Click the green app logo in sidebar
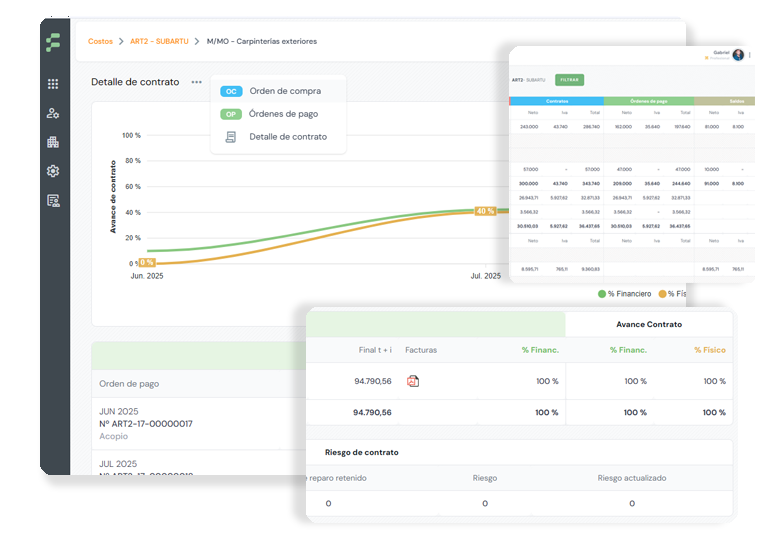The height and width of the screenshot is (534, 770). pos(53,42)
